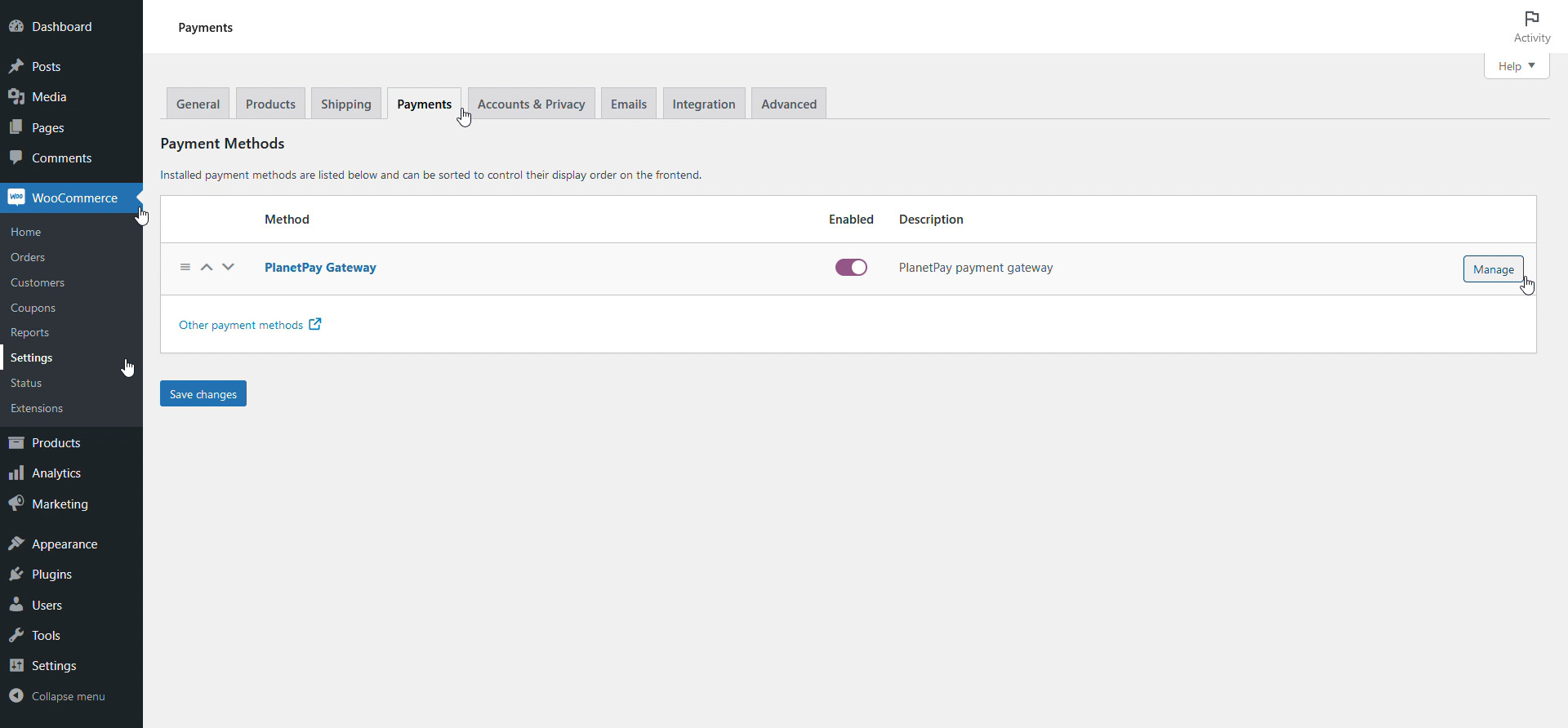This screenshot has width=1568, height=728.
Task: Click the Method column header
Action: point(287,219)
